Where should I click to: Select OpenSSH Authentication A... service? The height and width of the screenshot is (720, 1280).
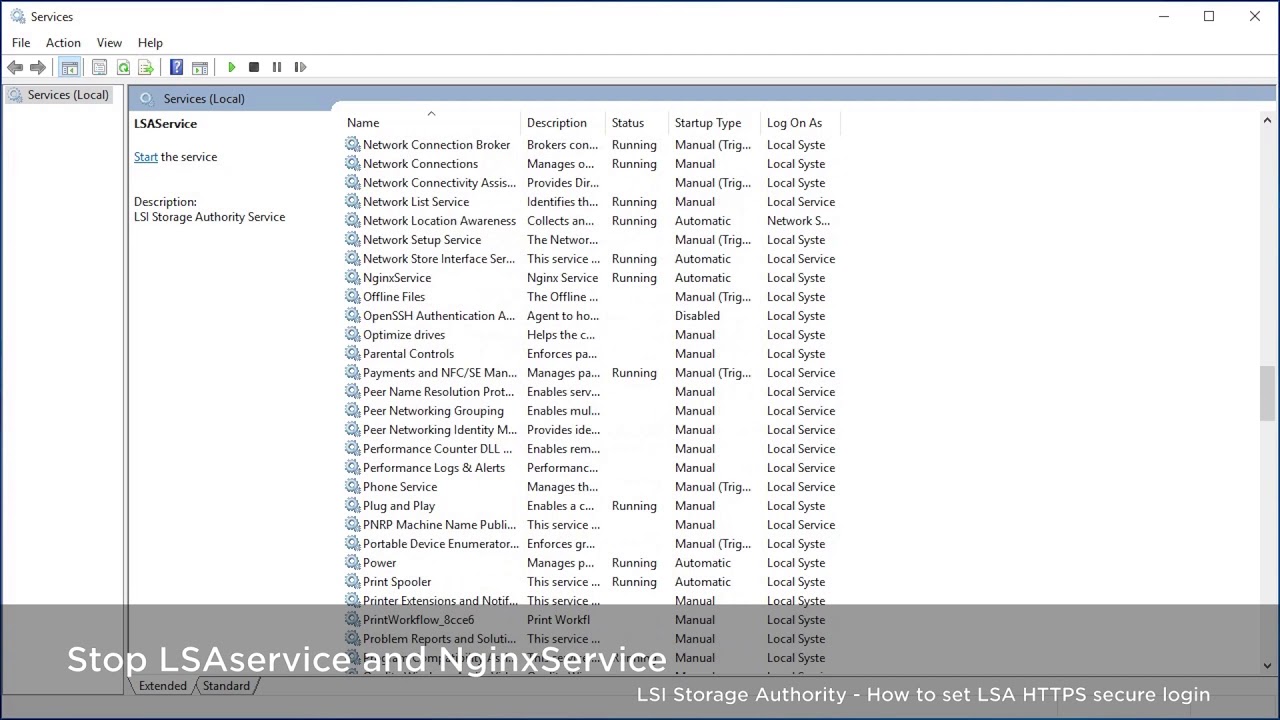(439, 316)
